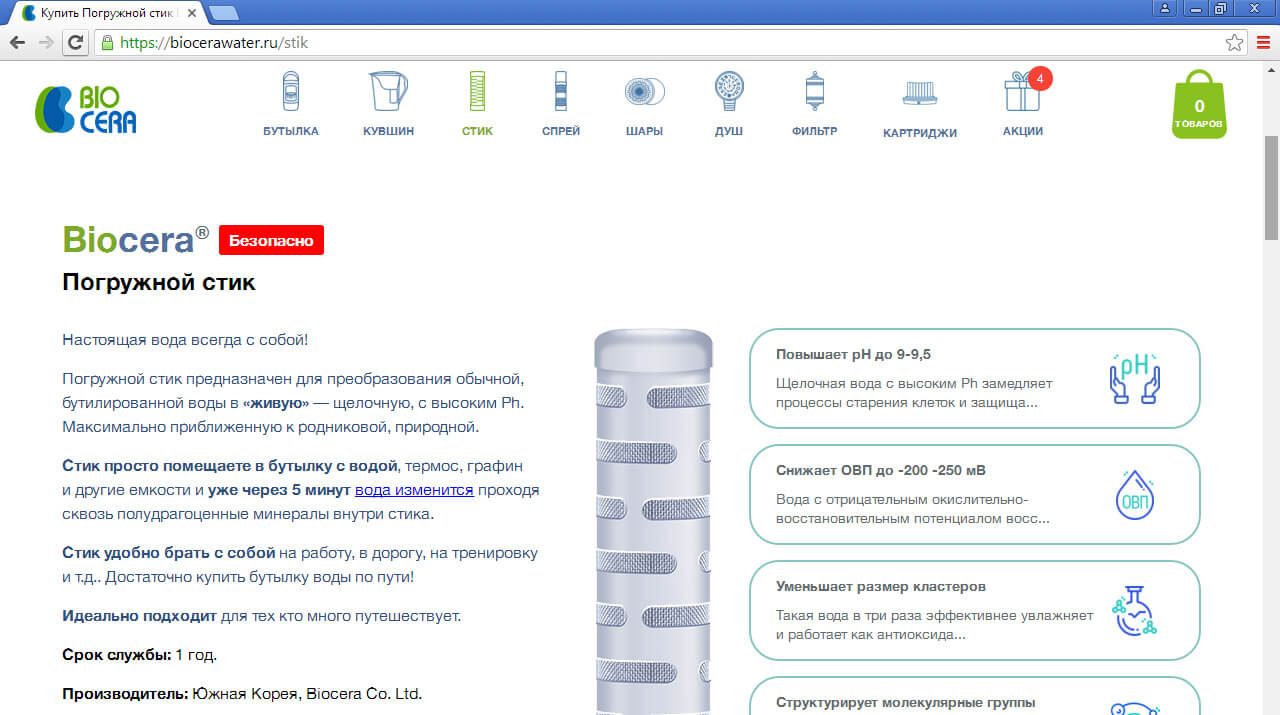Follow the 'вода изменится' link
Image resolution: width=1280 pixels, height=715 pixels.
click(x=414, y=490)
